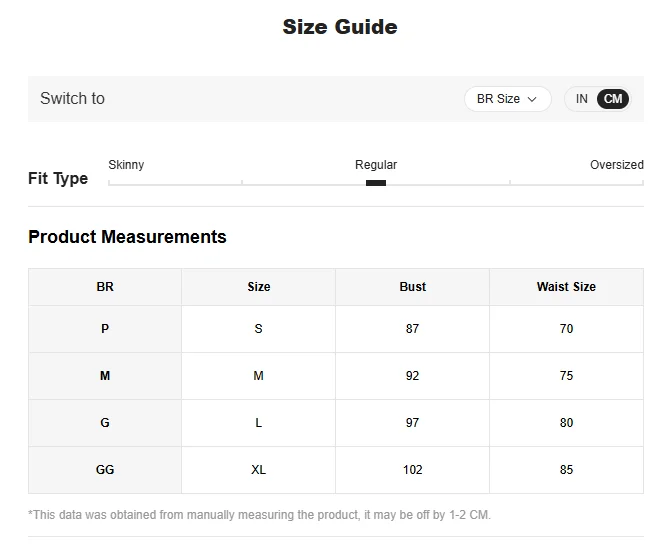
Task: Click the Waist Size column header
Action: tap(566, 287)
